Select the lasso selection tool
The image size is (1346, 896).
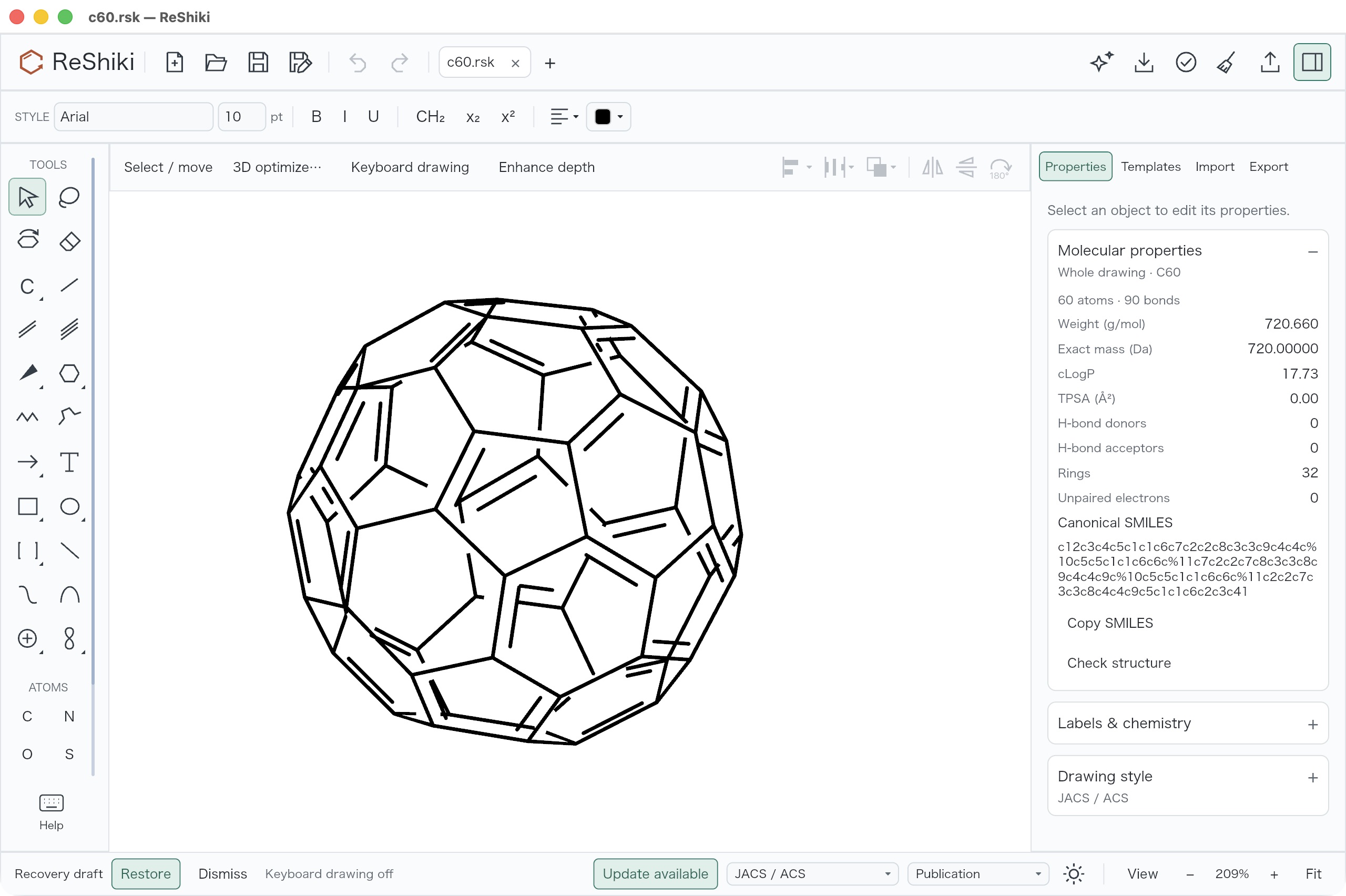pyautogui.click(x=69, y=197)
